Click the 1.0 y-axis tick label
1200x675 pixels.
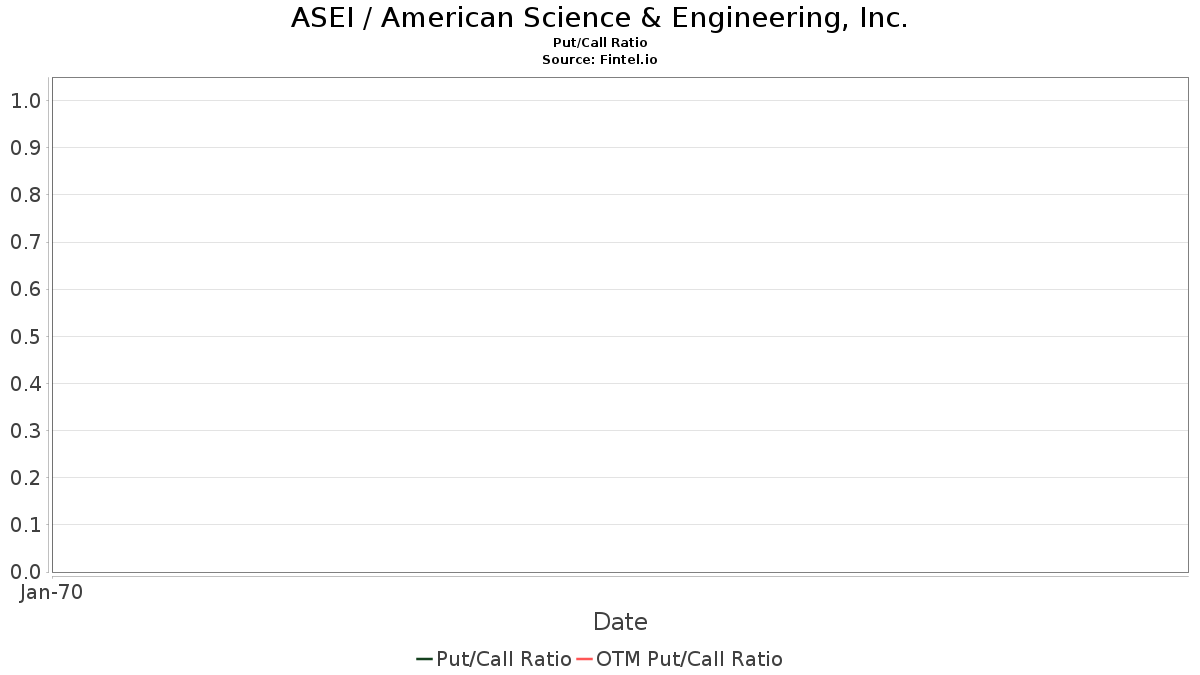pyautogui.click(x=25, y=101)
